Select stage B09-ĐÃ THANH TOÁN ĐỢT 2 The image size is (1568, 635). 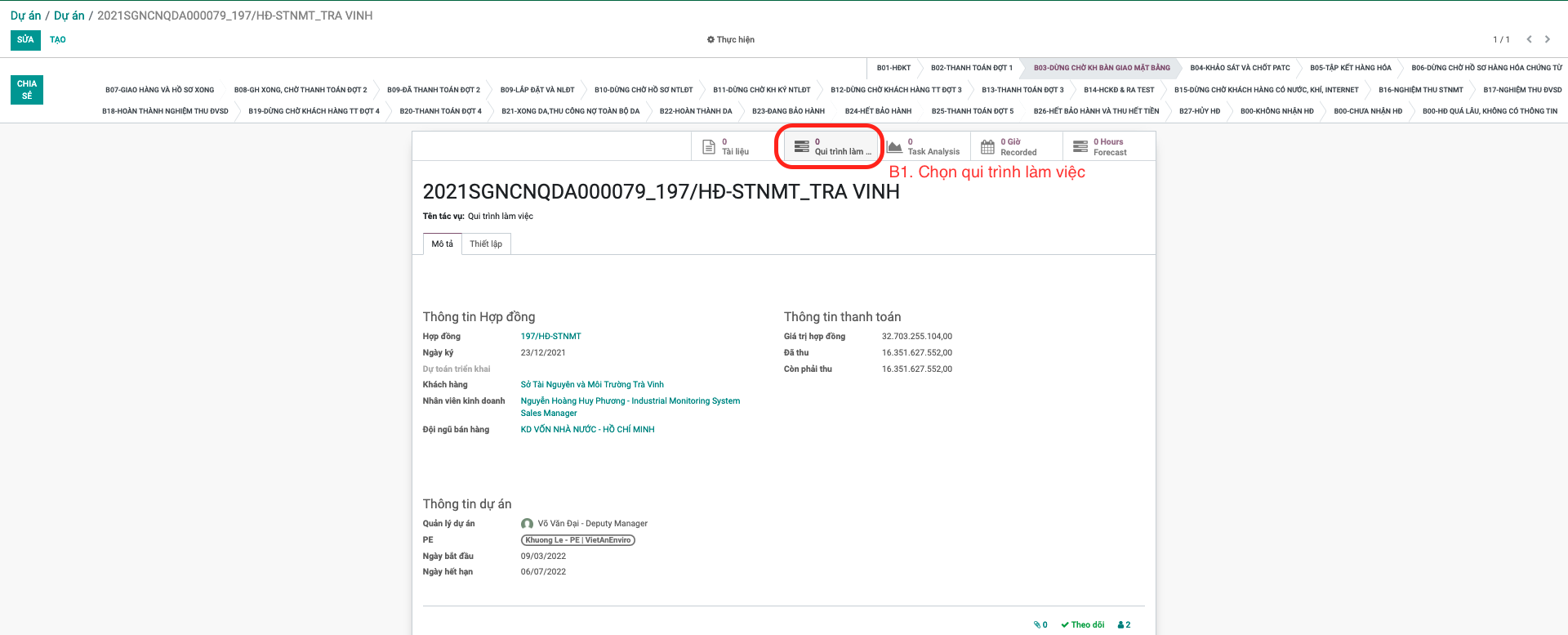click(434, 90)
